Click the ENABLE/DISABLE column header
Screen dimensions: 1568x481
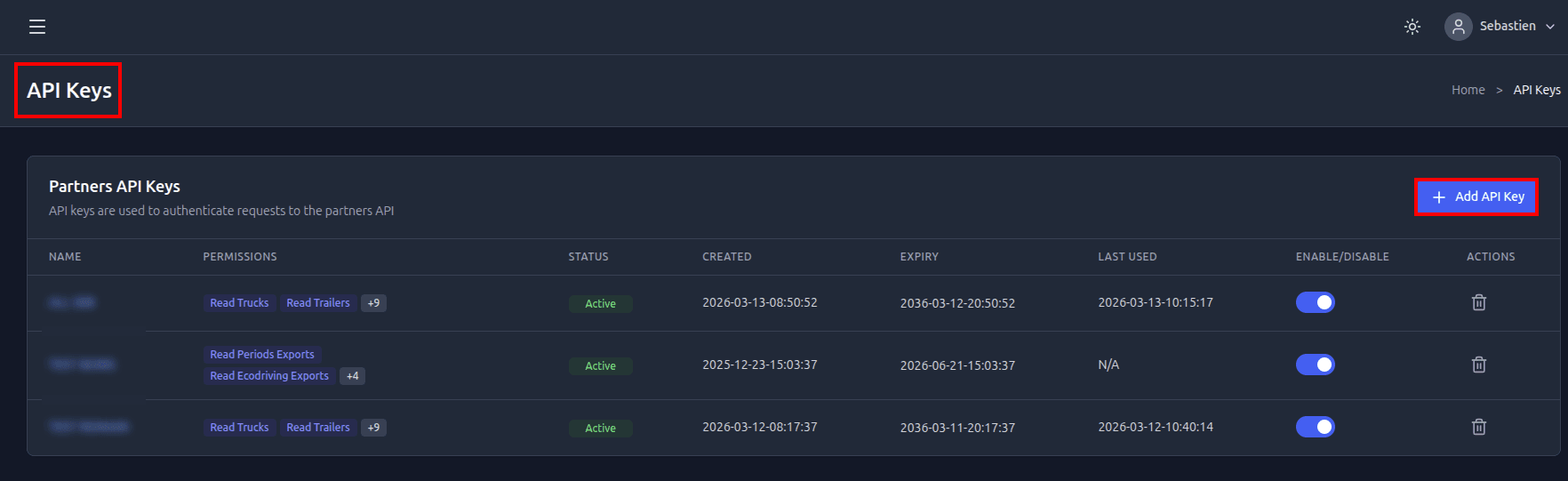click(1342, 257)
